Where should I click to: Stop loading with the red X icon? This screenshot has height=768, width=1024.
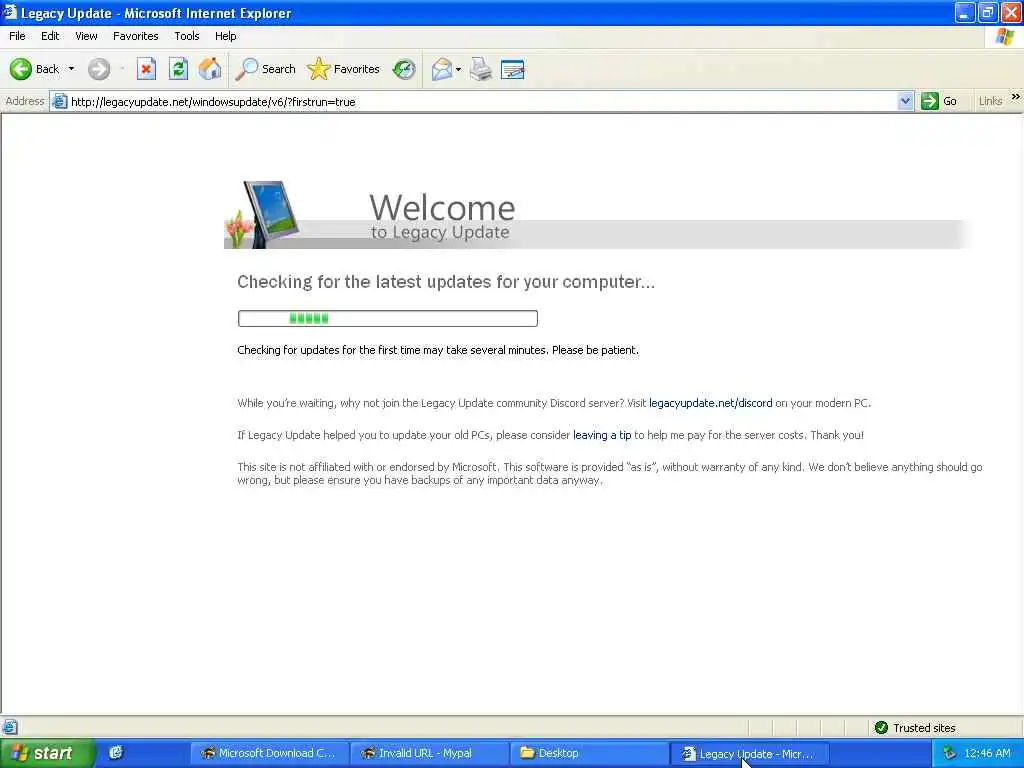[x=146, y=69]
